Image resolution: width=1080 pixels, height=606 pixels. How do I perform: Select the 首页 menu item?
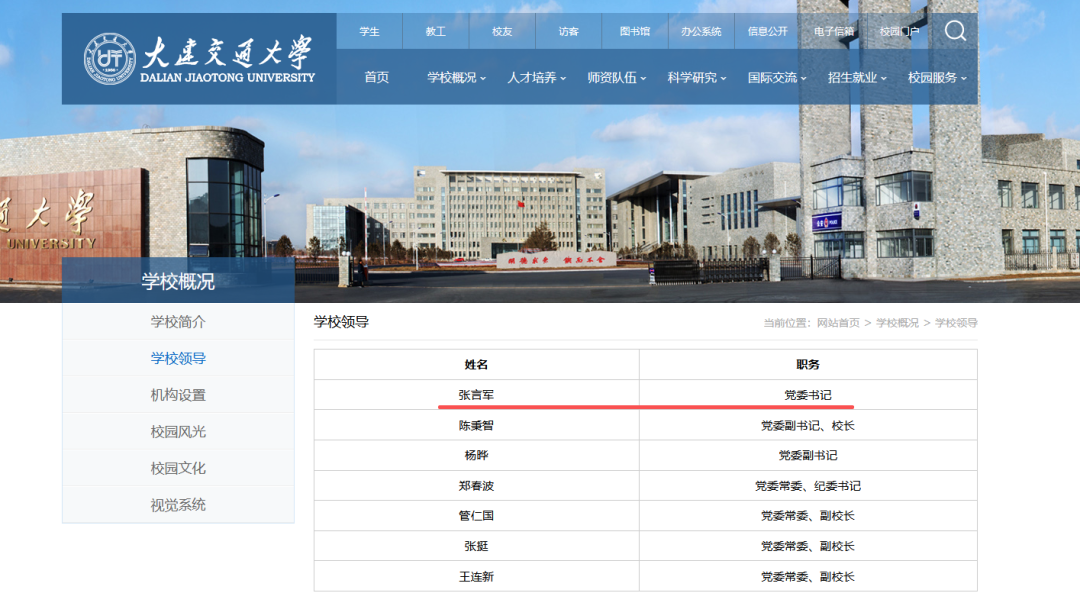(x=375, y=77)
